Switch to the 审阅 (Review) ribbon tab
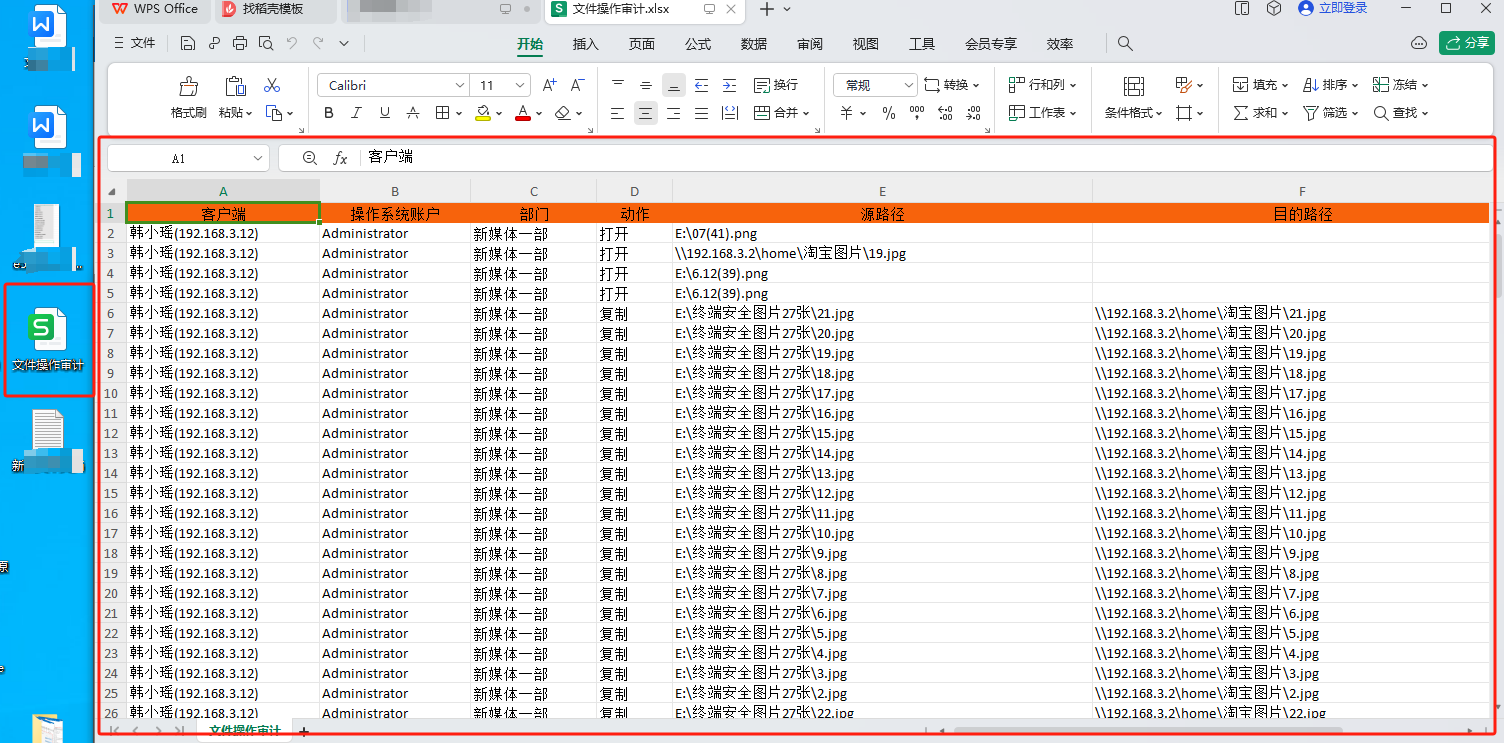The height and width of the screenshot is (743, 1504). pos(810,44)
